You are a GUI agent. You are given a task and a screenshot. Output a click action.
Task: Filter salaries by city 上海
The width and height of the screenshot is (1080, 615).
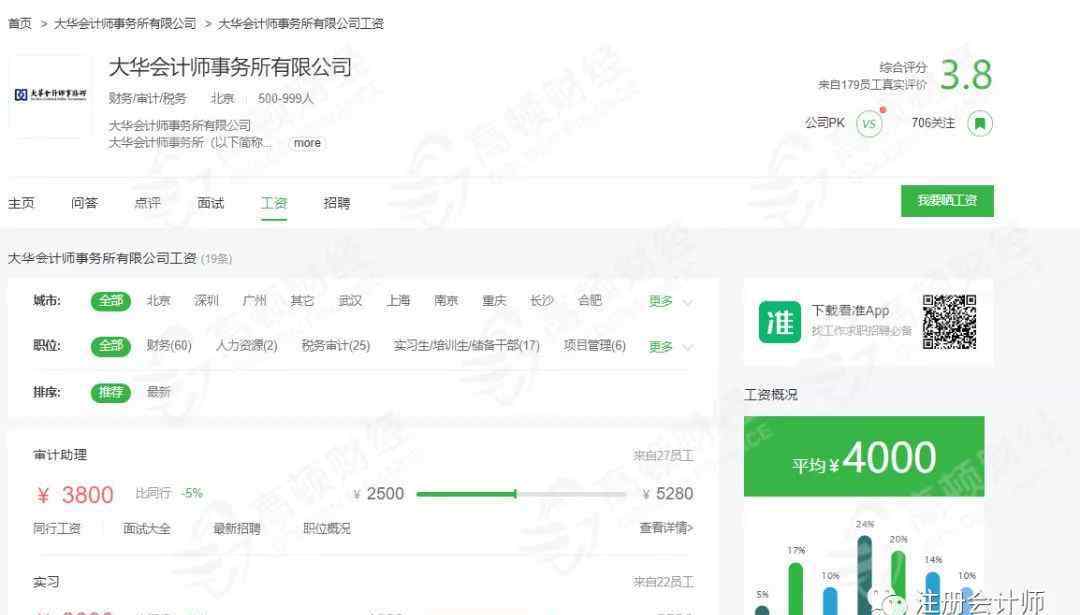pyautogui.click(x=398, y=301)
